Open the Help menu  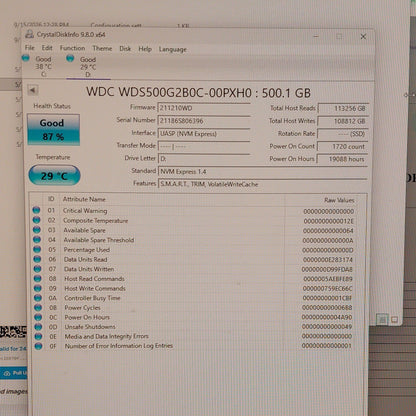tap(145, 49)
